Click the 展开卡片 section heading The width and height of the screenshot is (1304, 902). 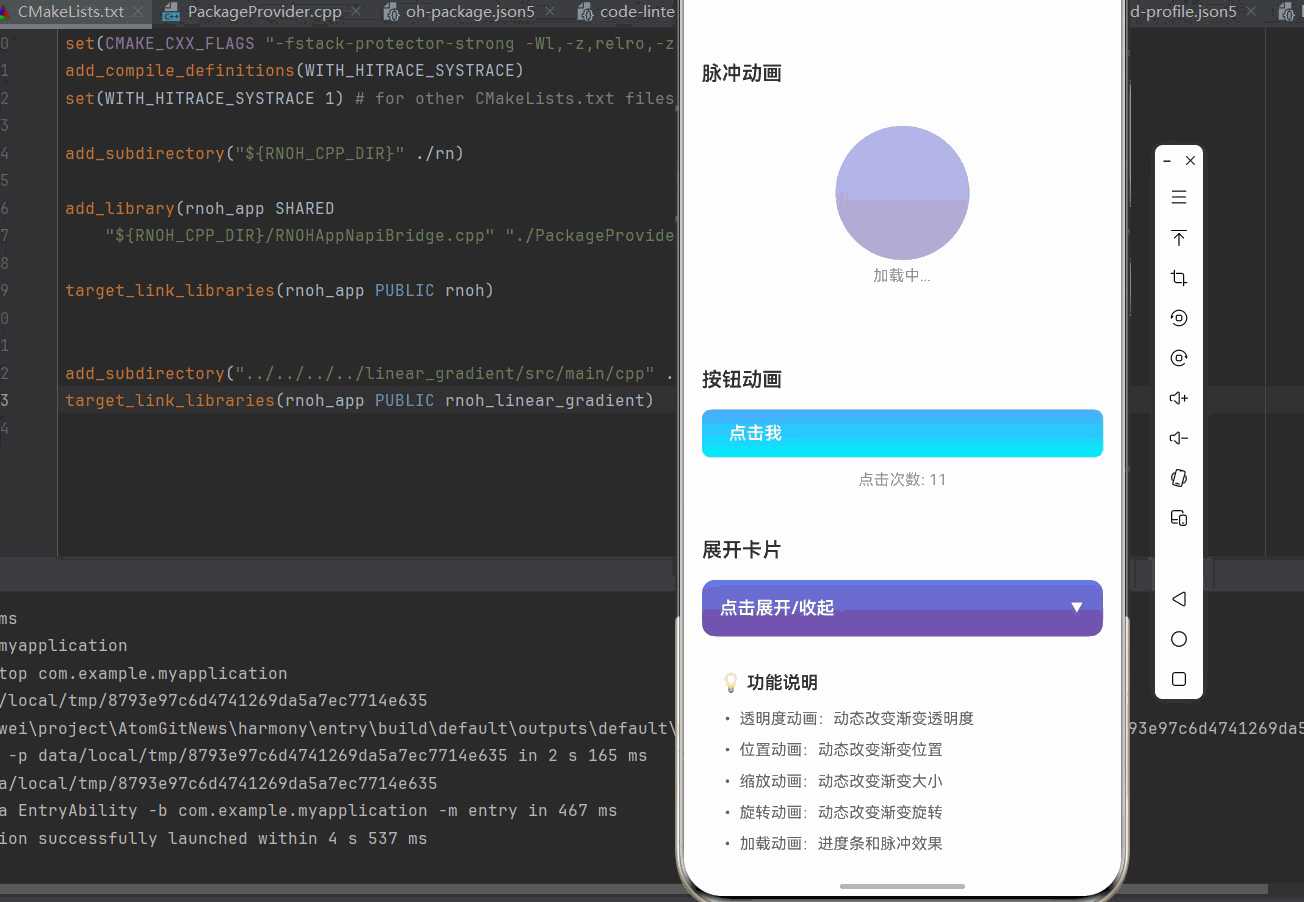pyautogui.click(x=742, y=550)
